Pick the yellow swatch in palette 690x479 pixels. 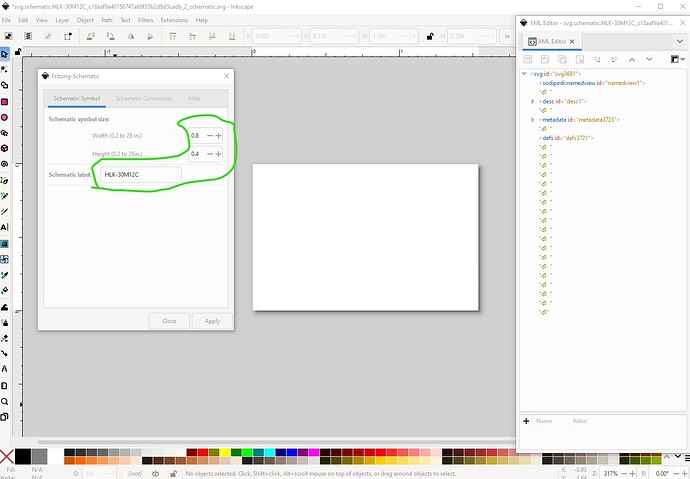pos(225,453)
